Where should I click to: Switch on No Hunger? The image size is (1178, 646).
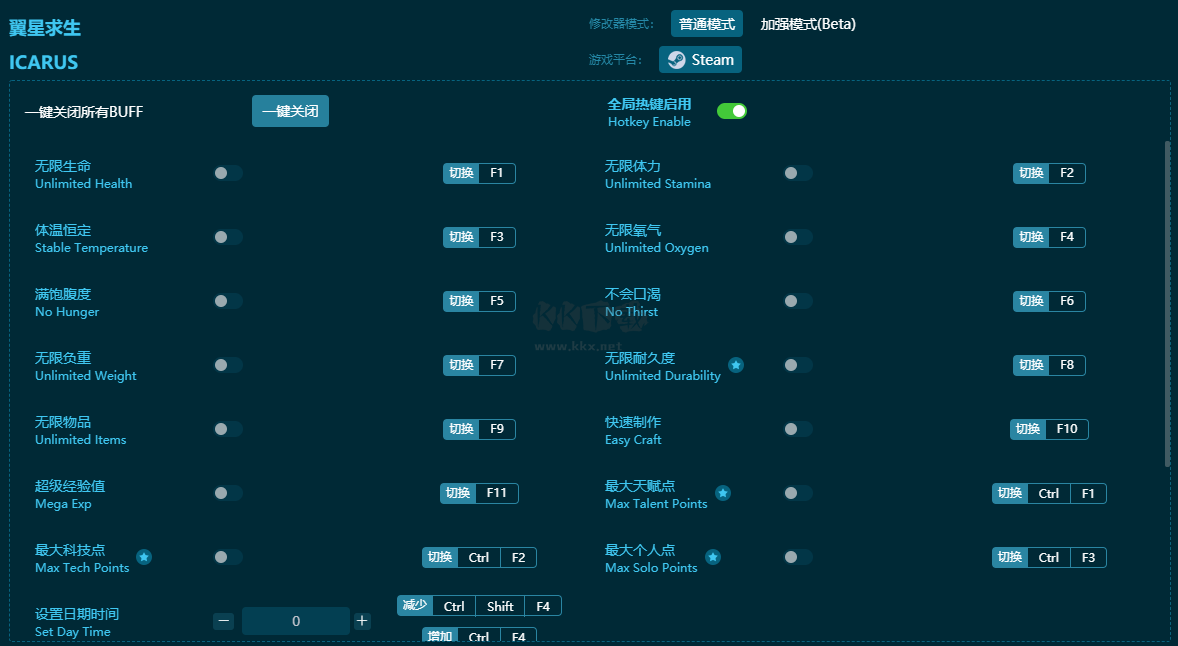point(228,301)
